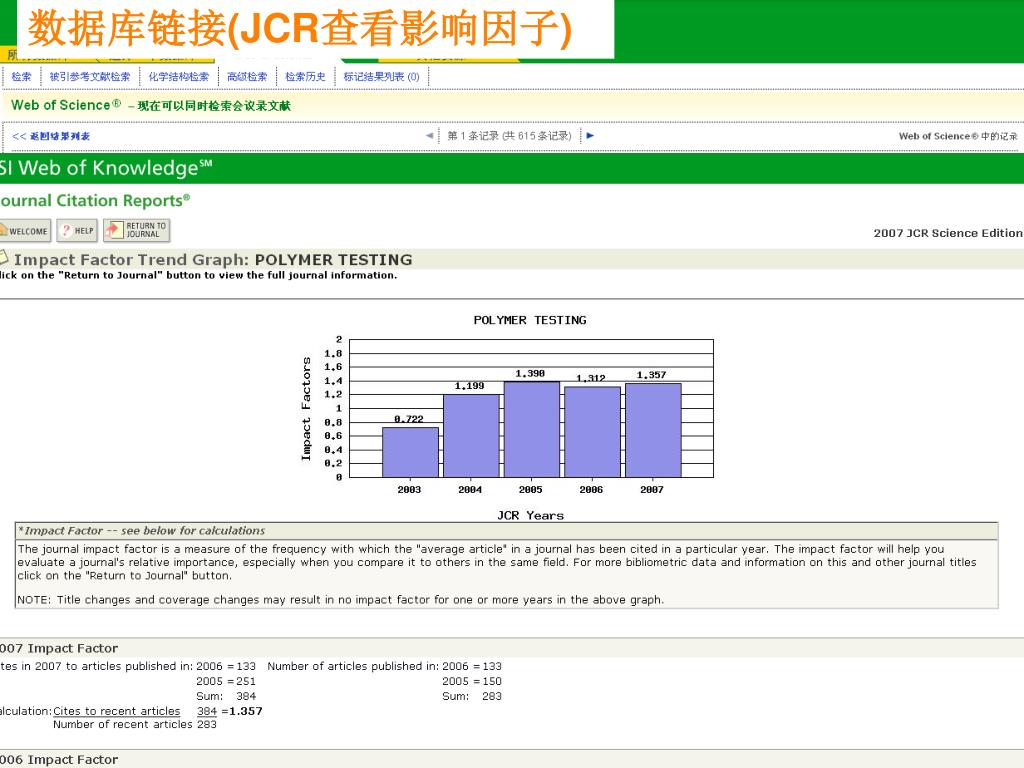Click 'Sum: 283' articles total
The width and height of the screenshot is (1024, 768).
472,696
